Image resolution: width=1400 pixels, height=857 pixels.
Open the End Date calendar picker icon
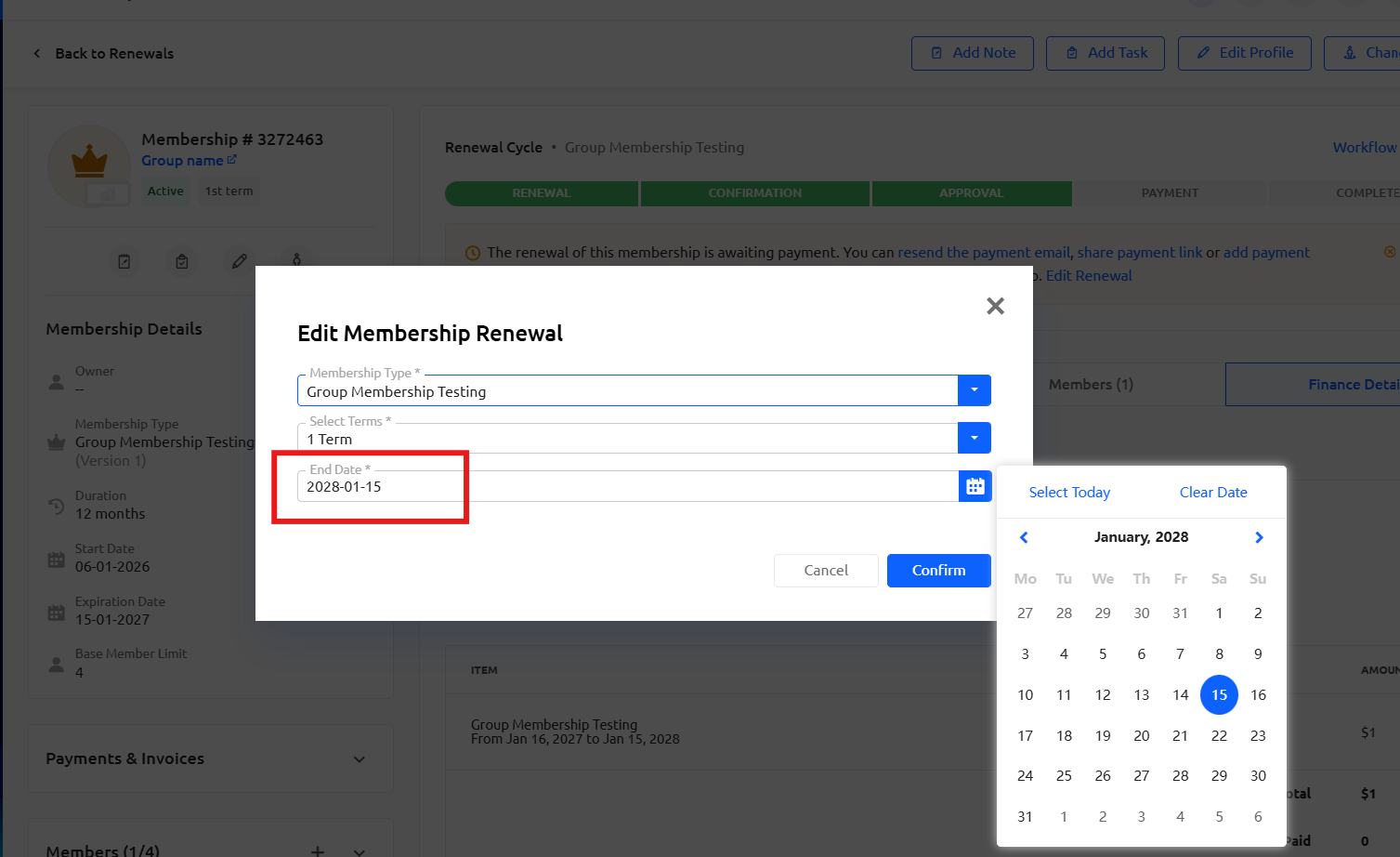click(x=975, y=486)
